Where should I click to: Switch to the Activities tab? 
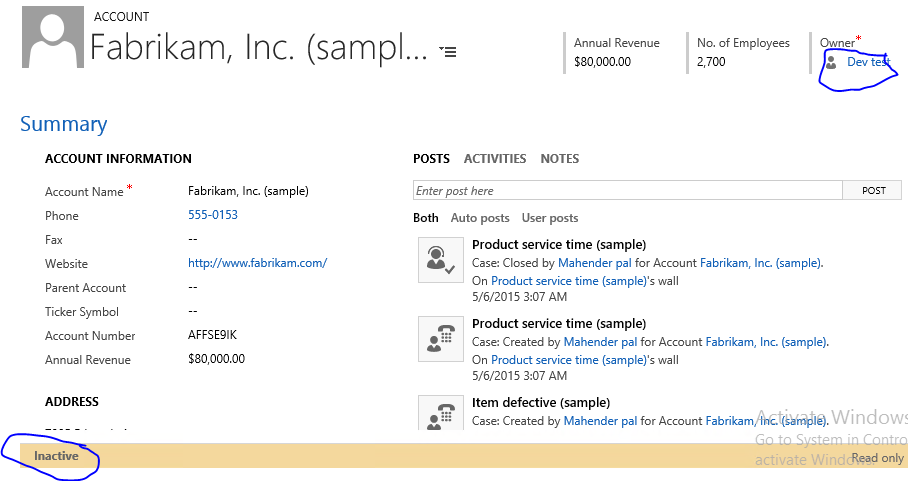point(495,159)
